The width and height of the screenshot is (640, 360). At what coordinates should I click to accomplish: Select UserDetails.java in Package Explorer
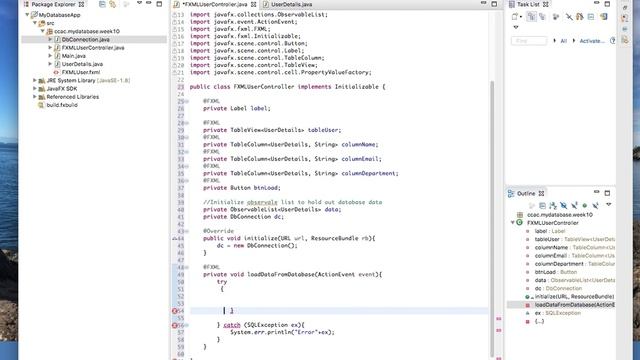[82, 64]
